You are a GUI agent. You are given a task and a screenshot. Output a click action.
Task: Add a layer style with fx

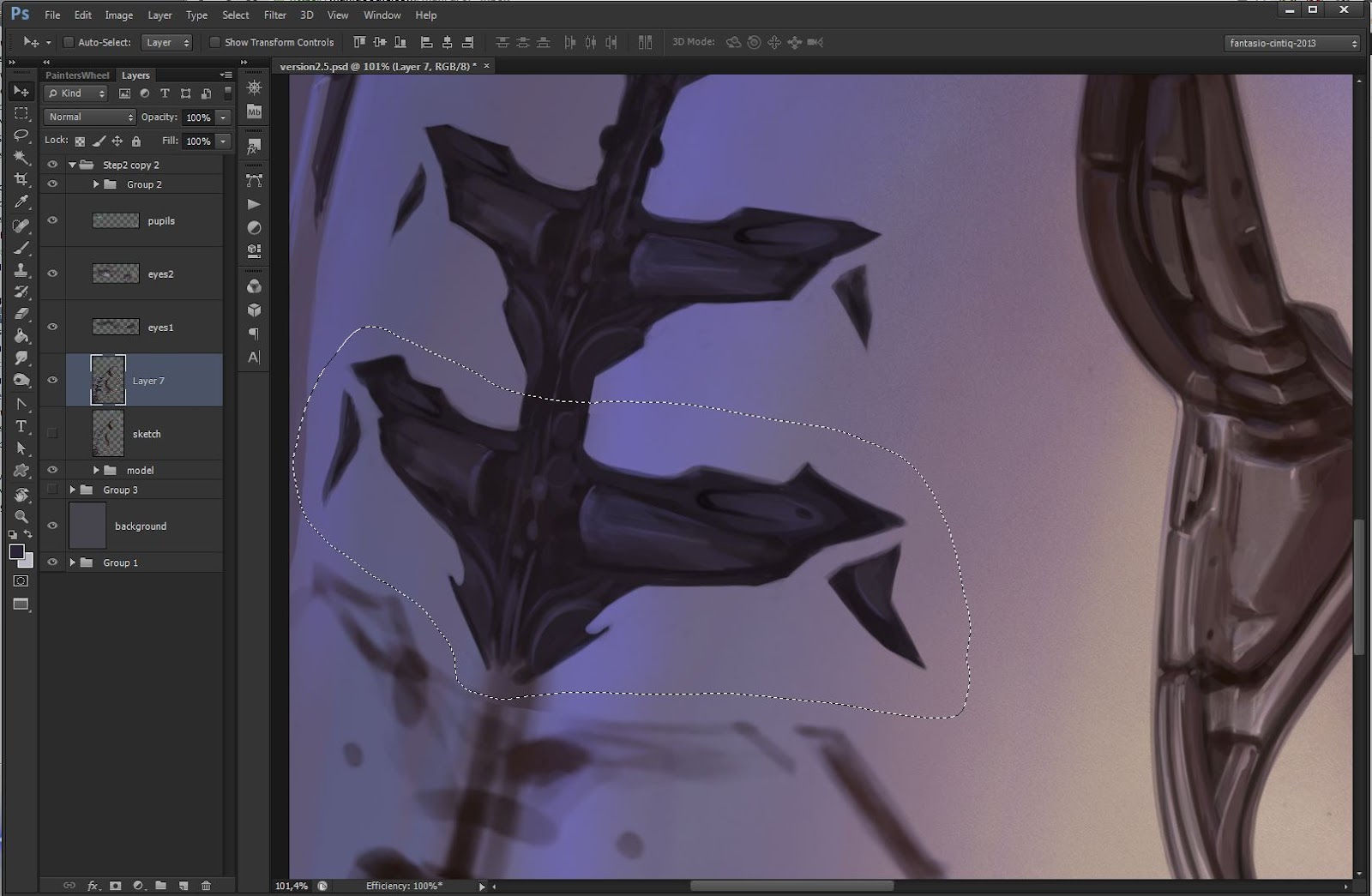coord(93,886)
